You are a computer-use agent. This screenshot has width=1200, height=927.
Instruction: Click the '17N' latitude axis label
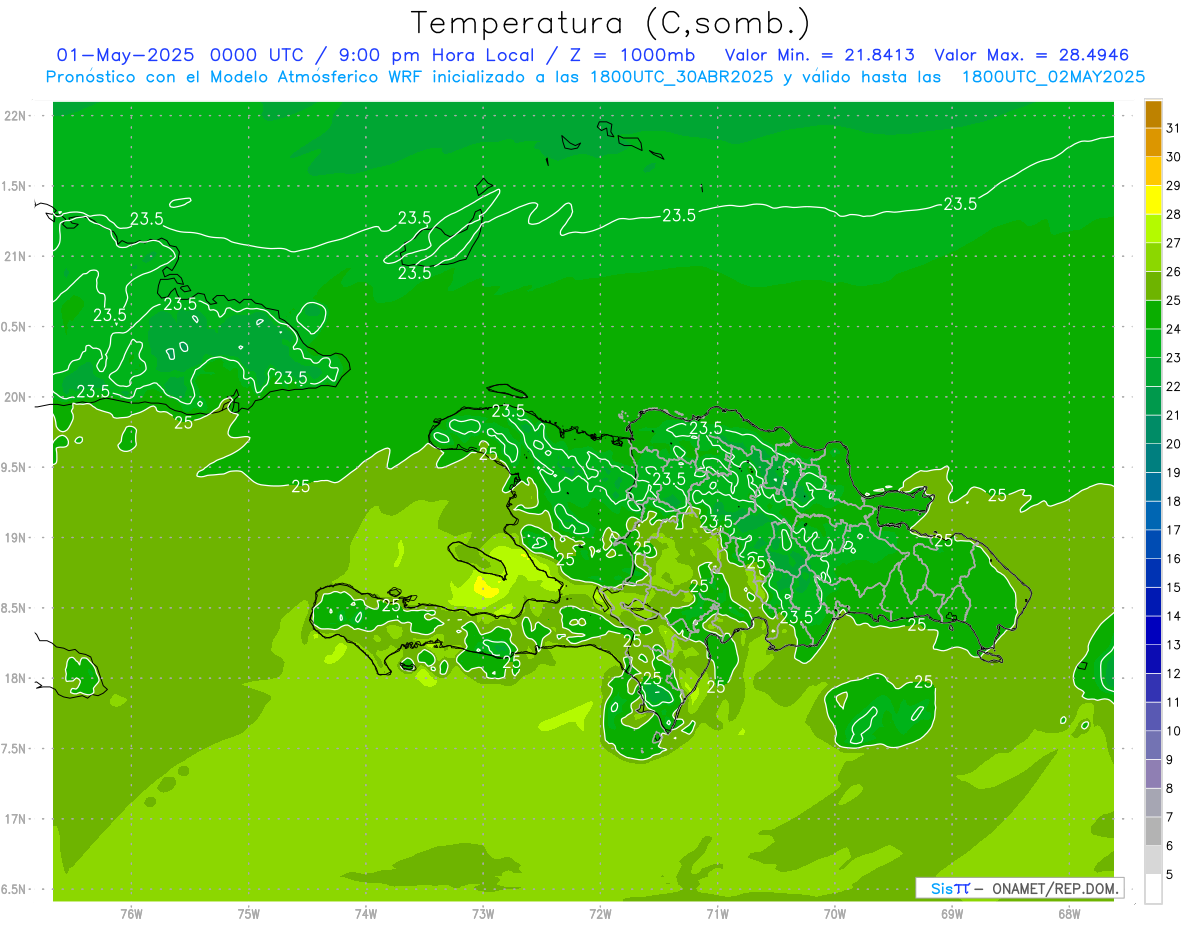(x=15, y=819)
